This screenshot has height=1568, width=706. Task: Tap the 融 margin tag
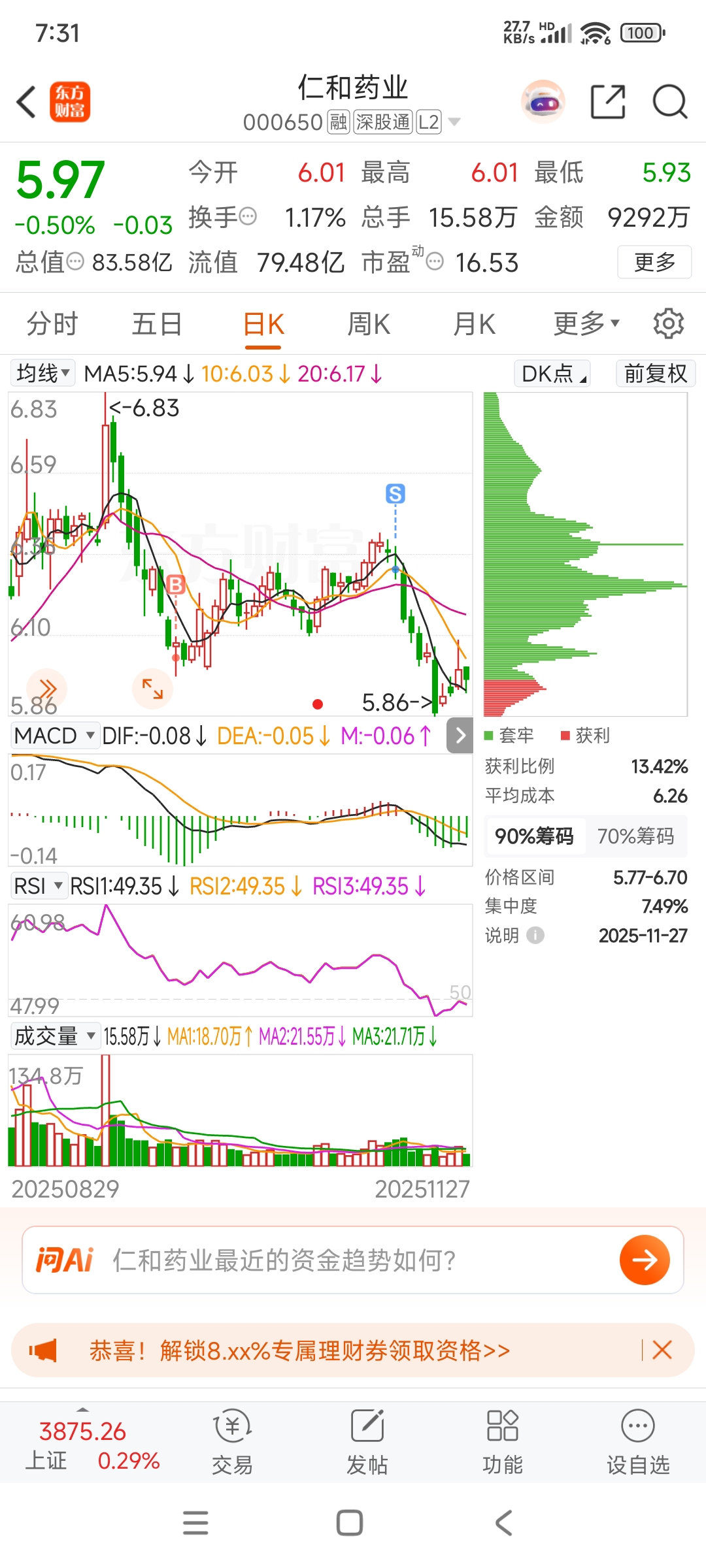[338, 122]
